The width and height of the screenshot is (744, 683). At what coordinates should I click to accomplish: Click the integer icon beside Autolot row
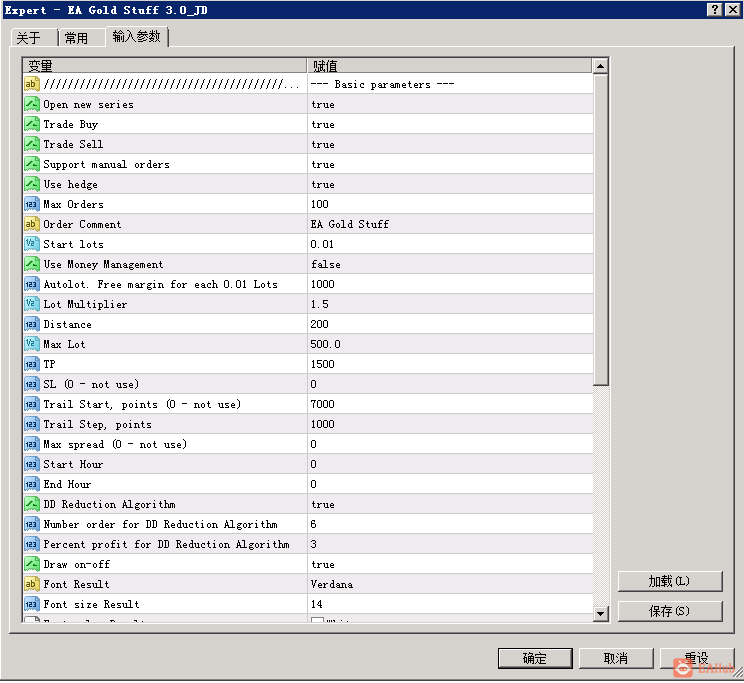coord(32,284)
